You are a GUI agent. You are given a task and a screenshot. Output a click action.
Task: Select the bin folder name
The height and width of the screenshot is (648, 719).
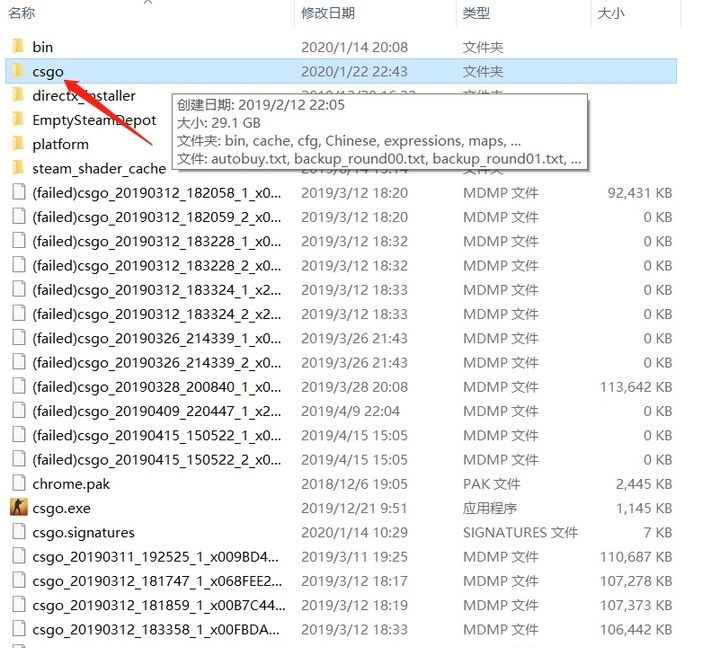pos(43,47)
